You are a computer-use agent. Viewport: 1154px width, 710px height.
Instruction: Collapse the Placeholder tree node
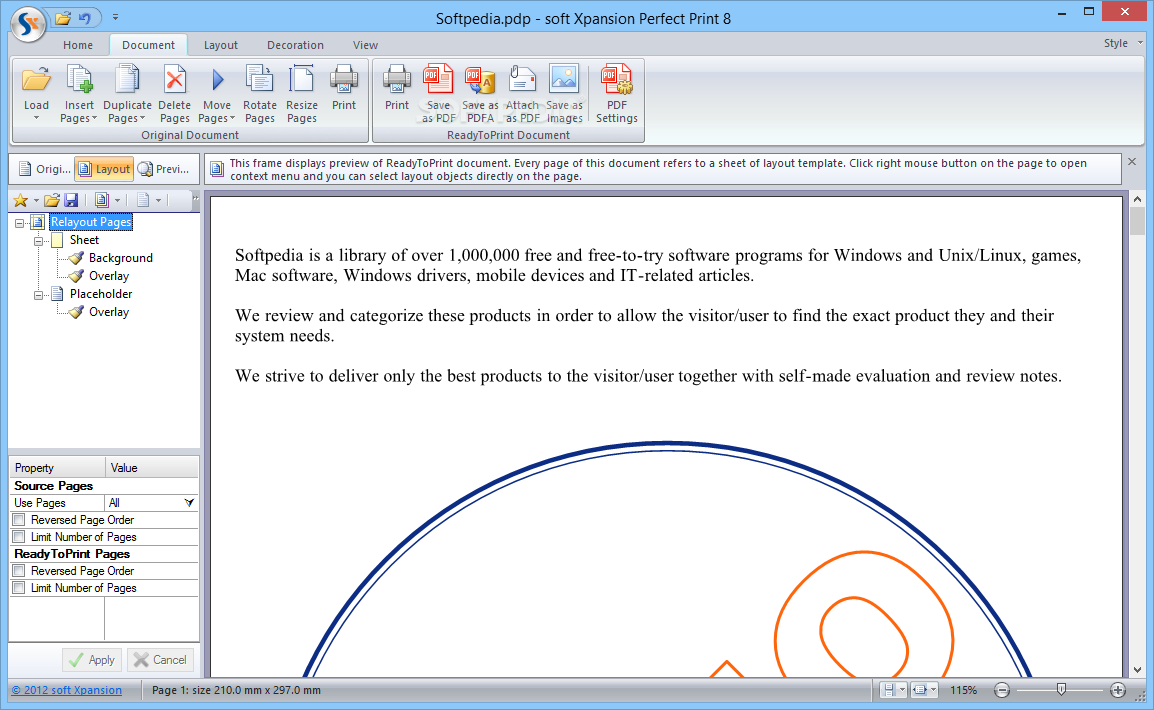pos(38,295)
